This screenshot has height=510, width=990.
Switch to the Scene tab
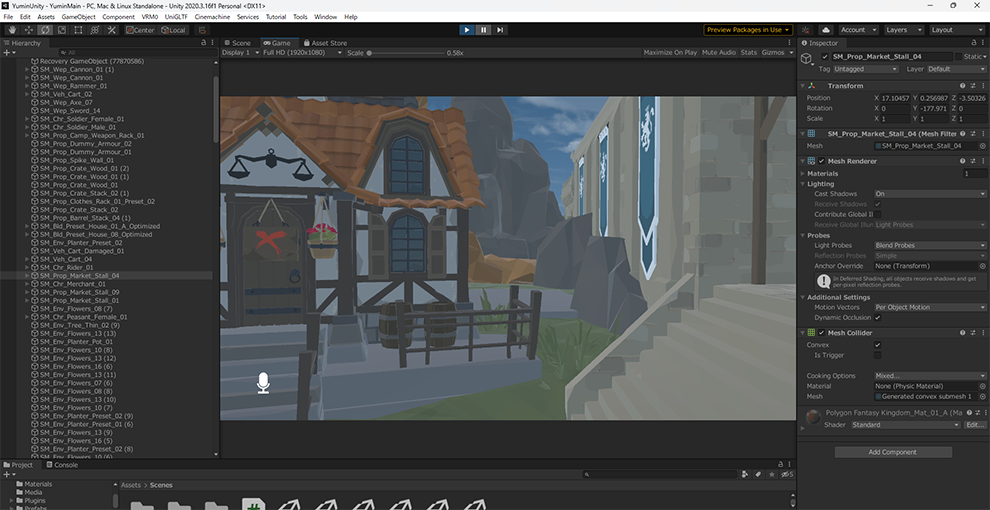(237, 43)
